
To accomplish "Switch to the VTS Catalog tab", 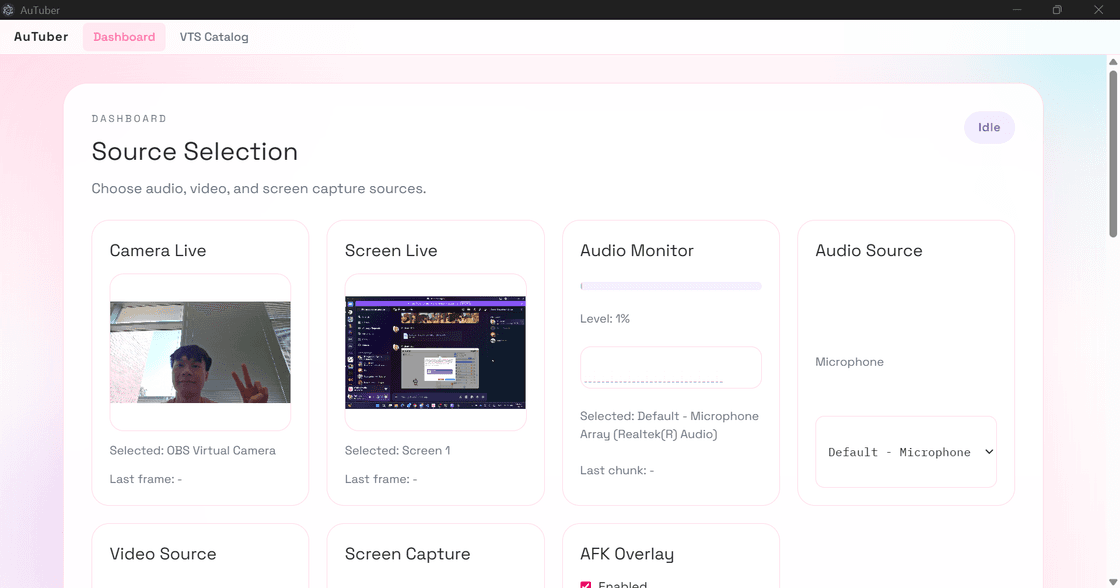I will point(214,37).
